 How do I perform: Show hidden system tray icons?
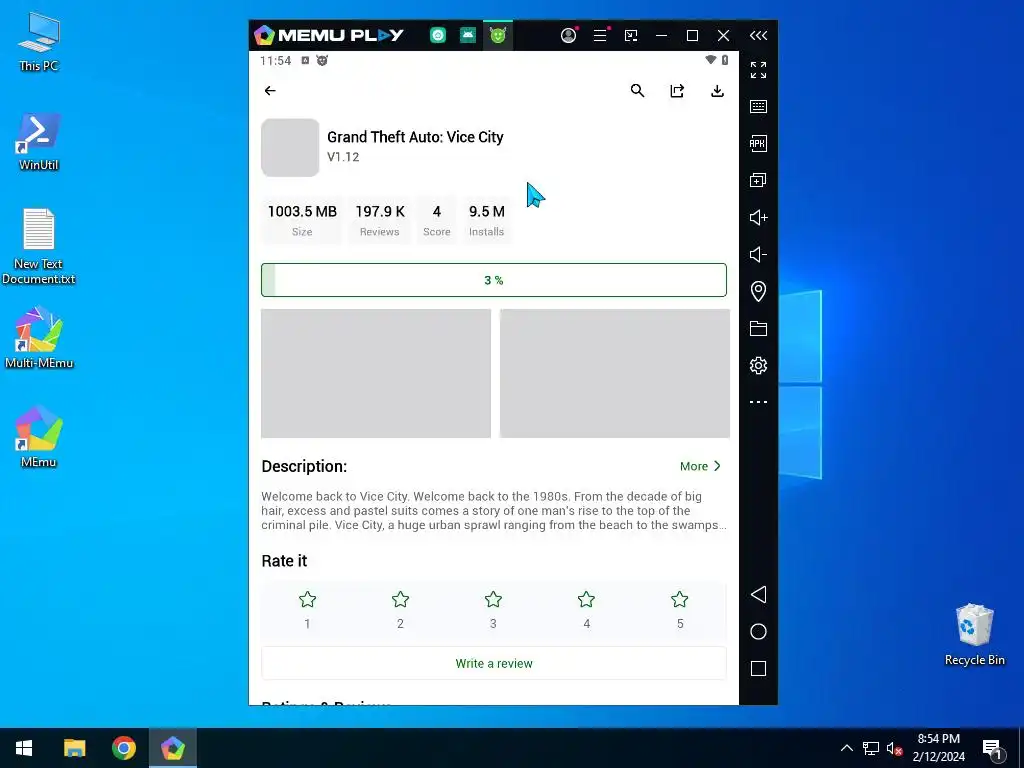point(846,748)
